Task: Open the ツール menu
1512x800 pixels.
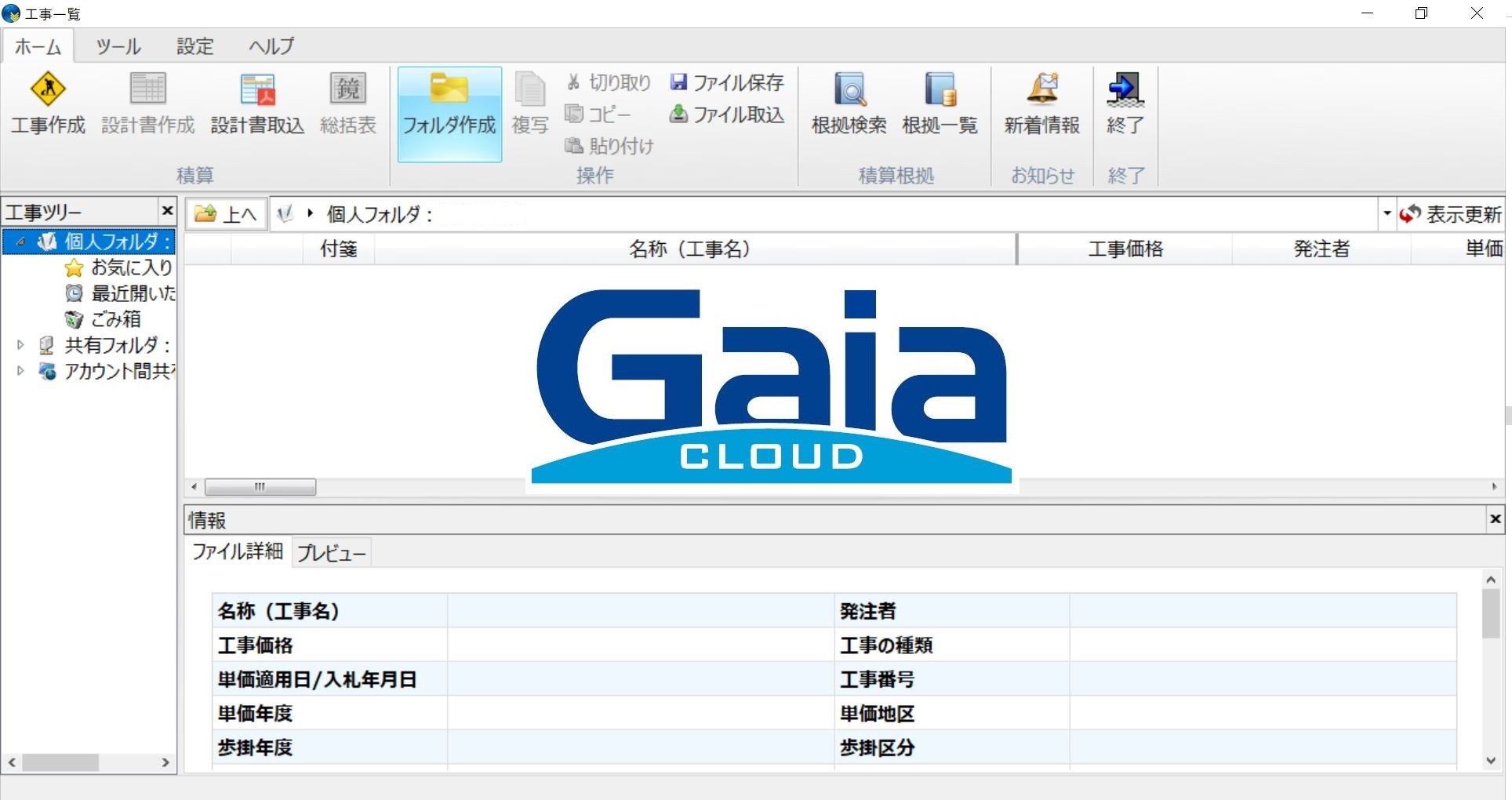Action: (118, 46)
